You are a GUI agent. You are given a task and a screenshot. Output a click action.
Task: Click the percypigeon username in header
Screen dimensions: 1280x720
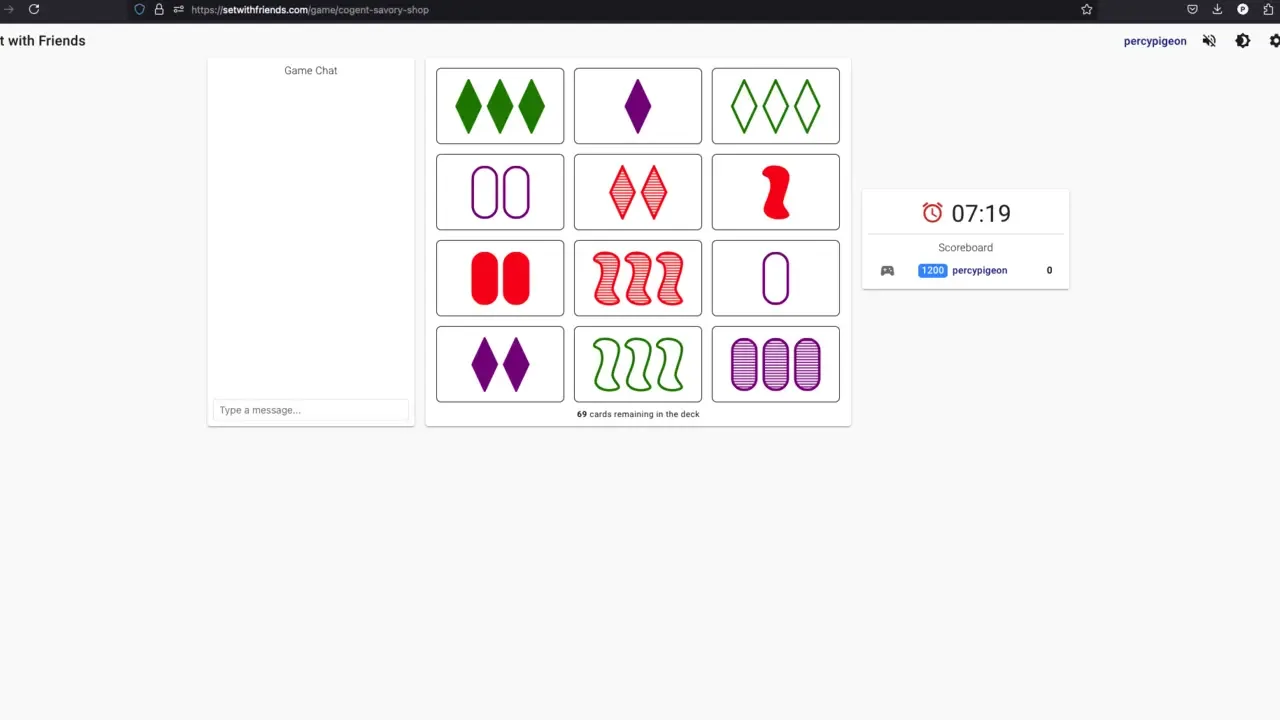pyautogui.click(x=1155, y=41)
